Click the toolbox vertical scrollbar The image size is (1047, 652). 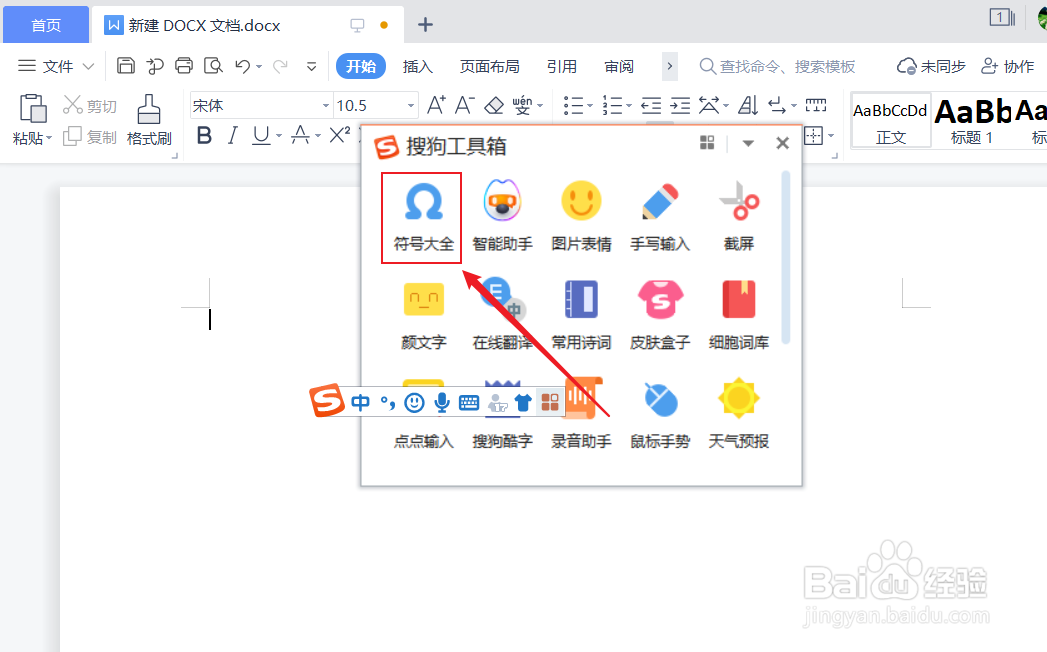786,257
